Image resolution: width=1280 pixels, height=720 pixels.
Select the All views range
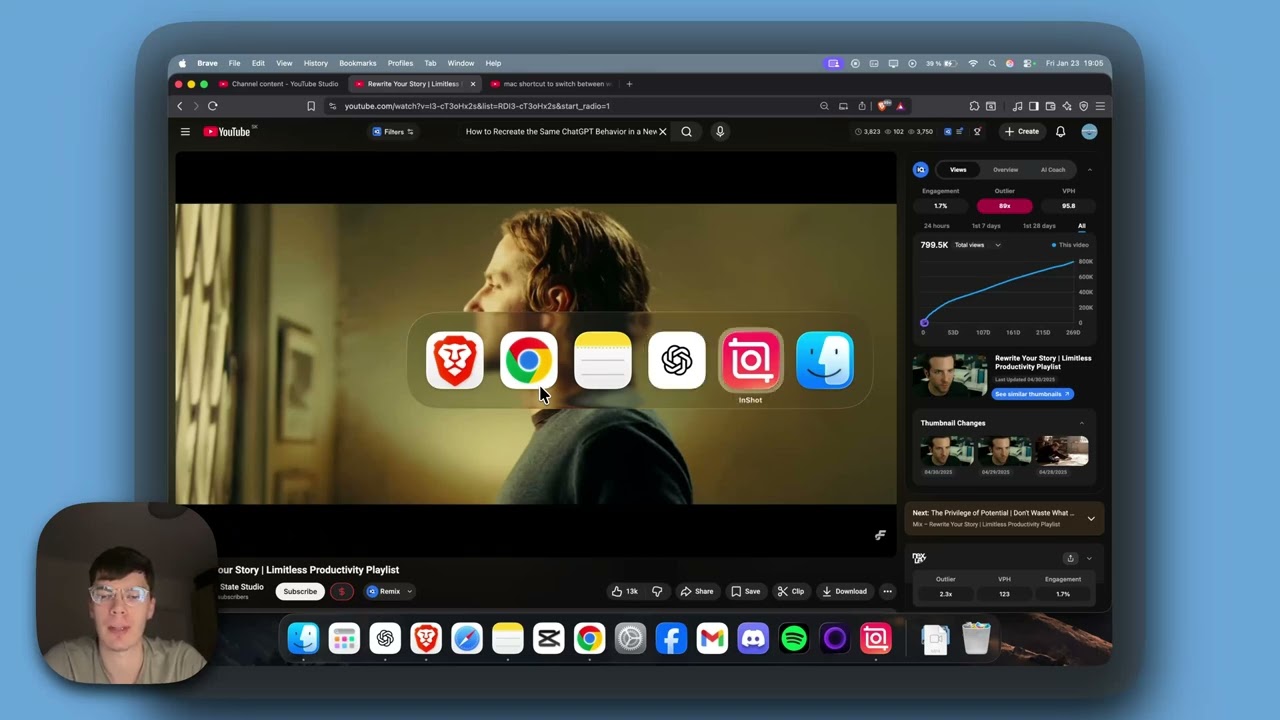pos(1081,226)
